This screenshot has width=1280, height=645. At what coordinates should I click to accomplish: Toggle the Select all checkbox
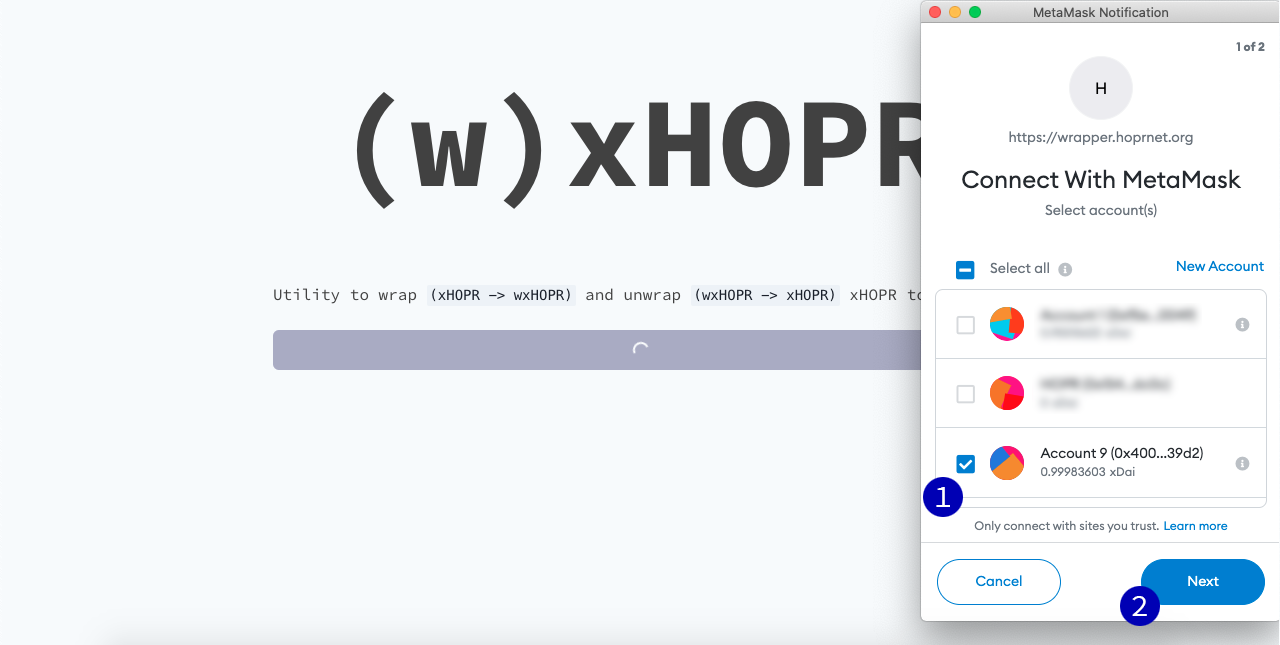click(x=966, y=269)
